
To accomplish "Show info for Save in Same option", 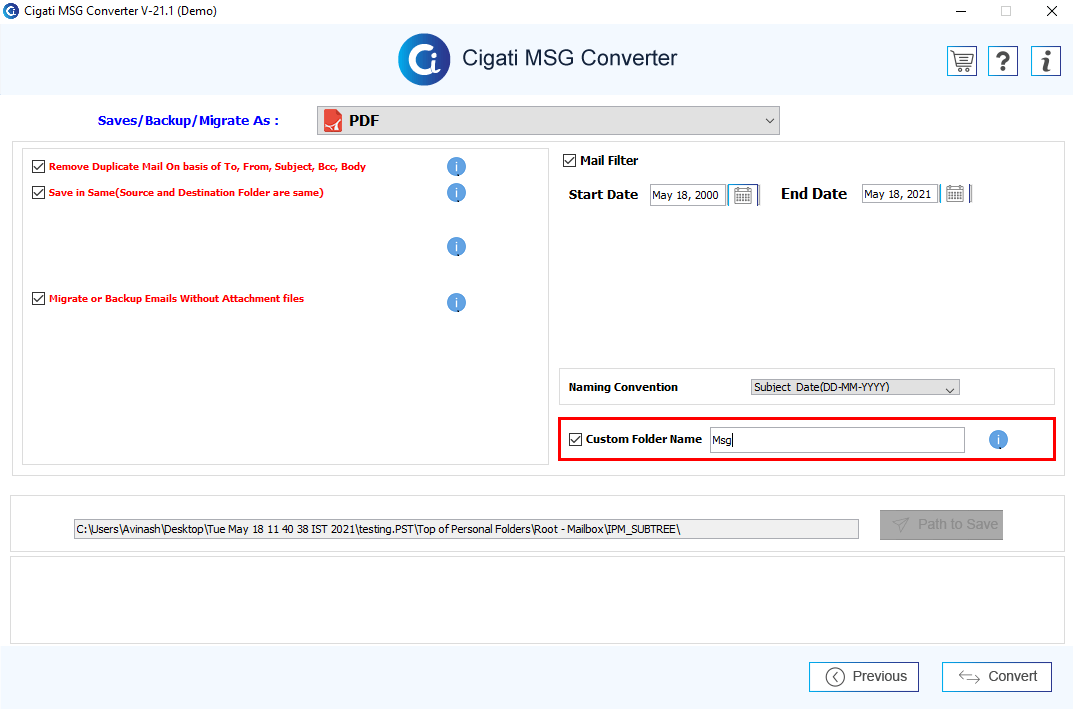I will click(x=456, y=193).
